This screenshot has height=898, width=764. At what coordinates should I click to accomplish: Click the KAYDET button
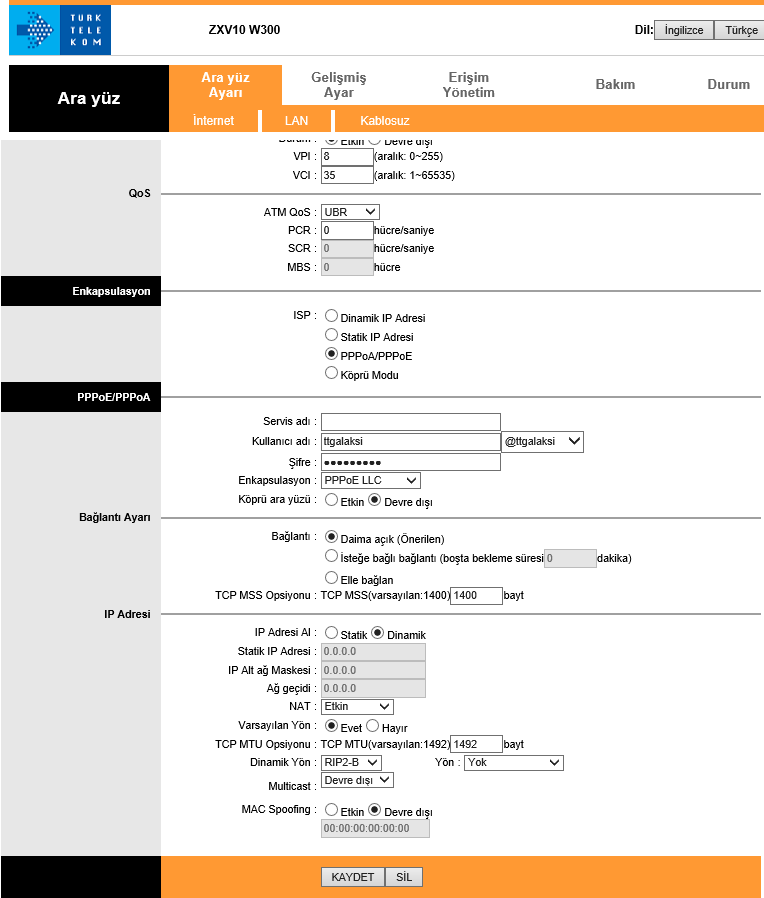click(353, 877)
